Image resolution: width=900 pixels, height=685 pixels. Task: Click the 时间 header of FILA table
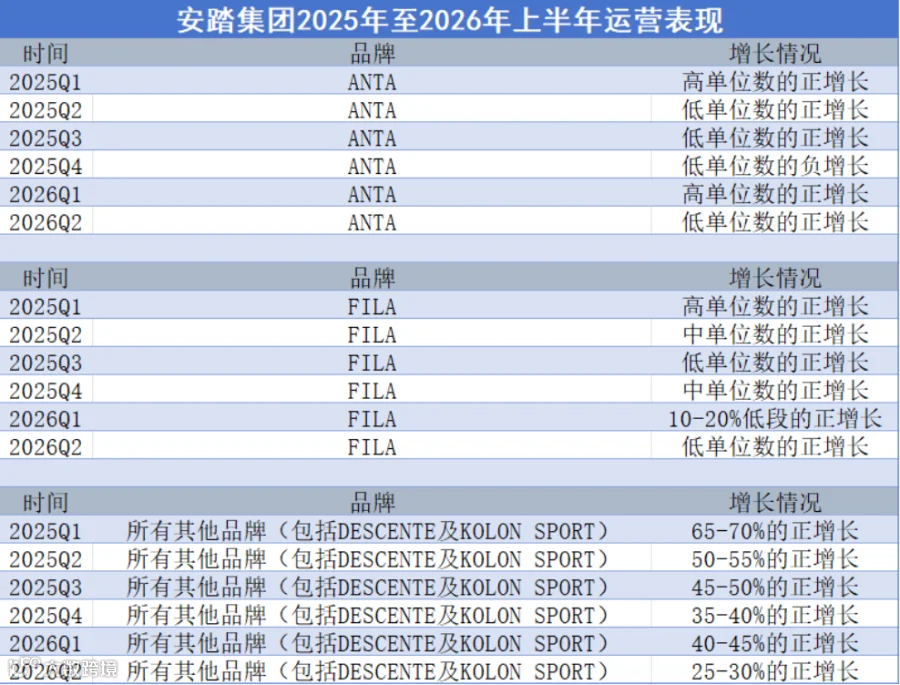(45, 278)
